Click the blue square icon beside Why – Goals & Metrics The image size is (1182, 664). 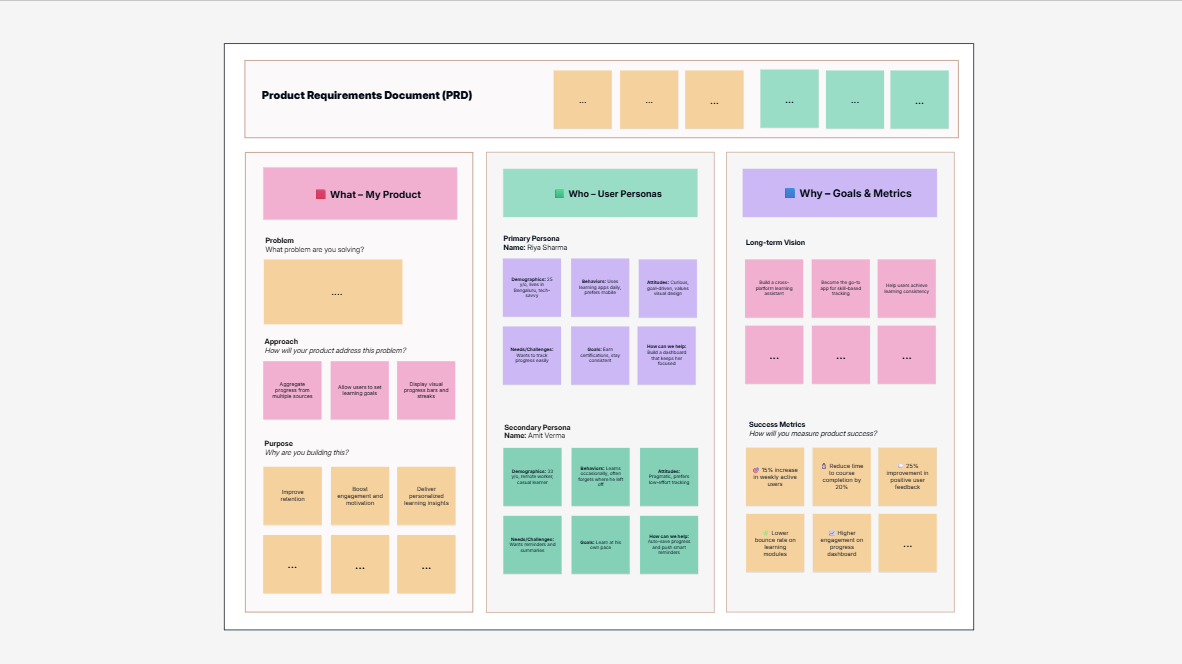tap(790, 193)
